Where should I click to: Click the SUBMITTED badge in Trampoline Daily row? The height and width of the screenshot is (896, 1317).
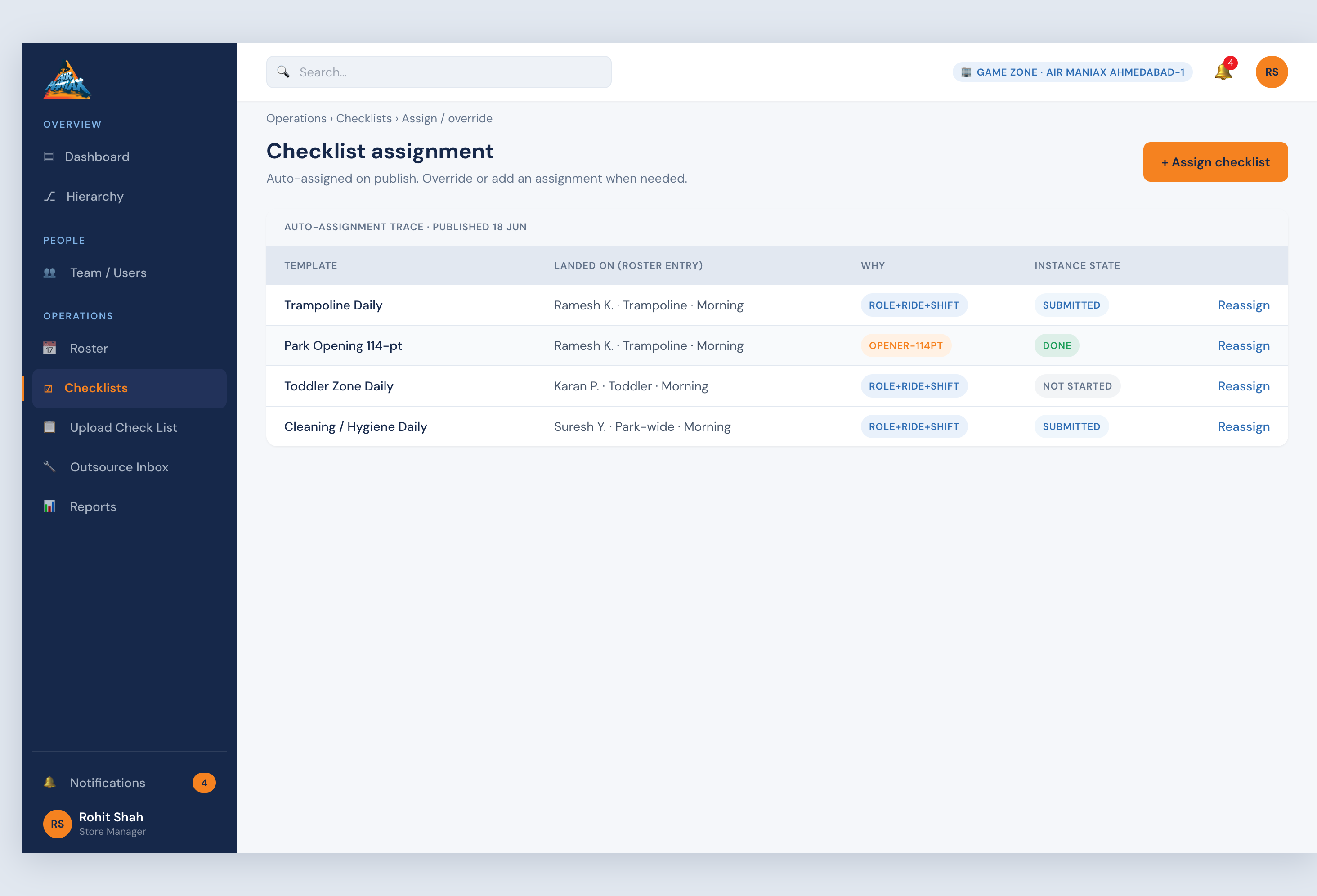(x=1071, y=305)
